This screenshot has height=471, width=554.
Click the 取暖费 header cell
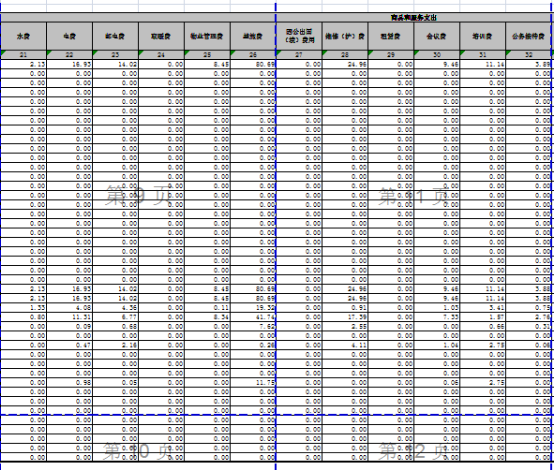click(161, 36)
